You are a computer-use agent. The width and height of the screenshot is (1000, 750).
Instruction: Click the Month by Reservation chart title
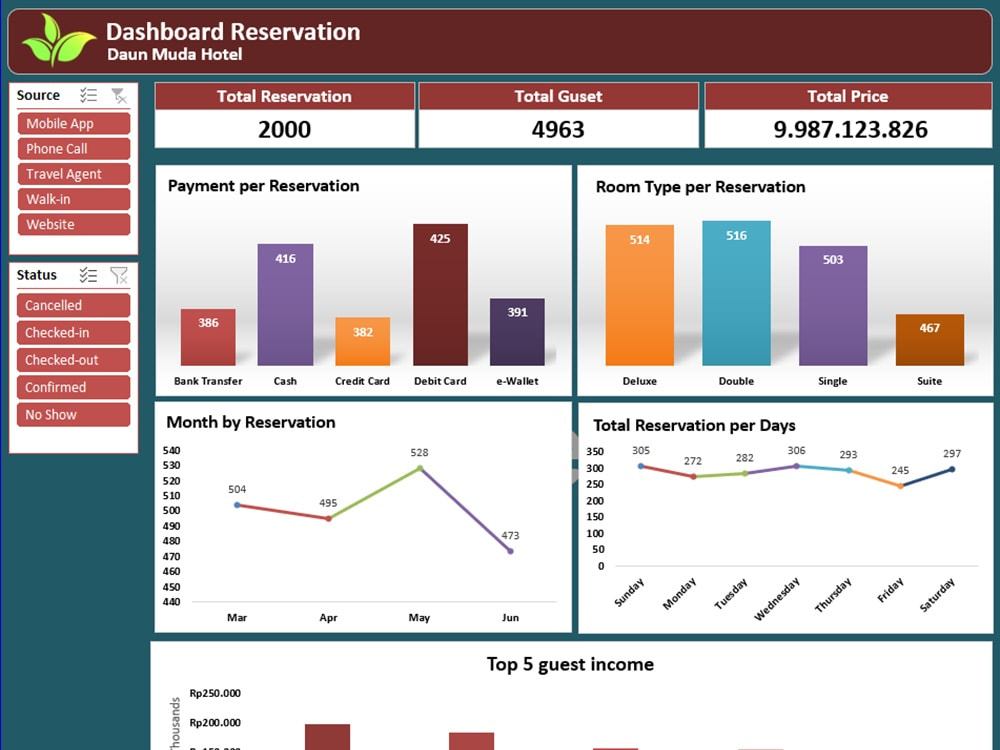click(x=251, y=422)
